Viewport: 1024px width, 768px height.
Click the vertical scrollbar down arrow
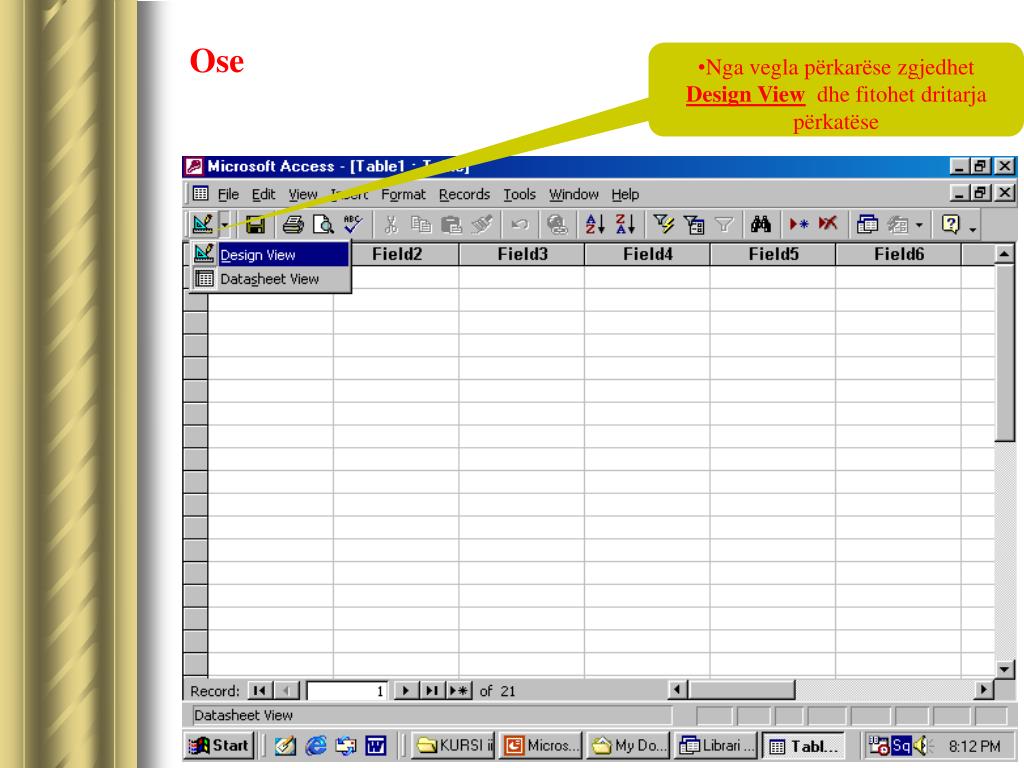coord(1004,669)
